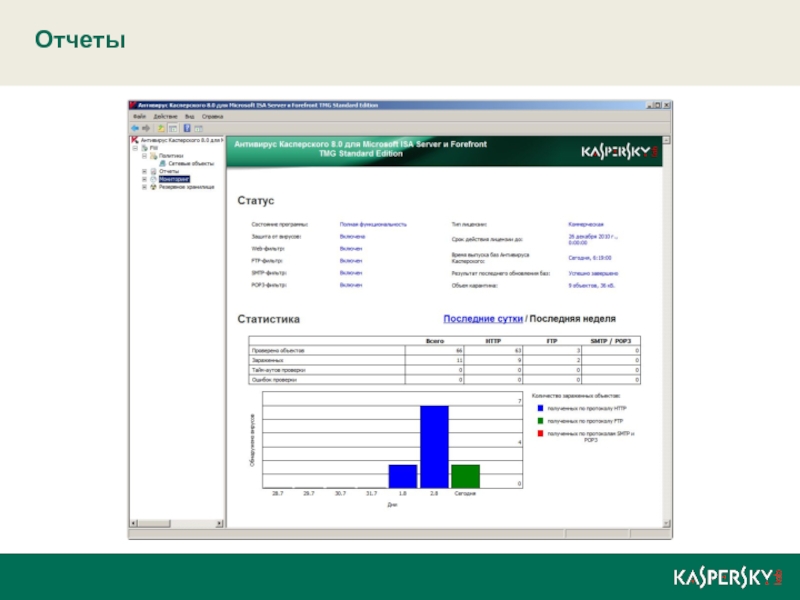Click the Статус section heading
The width and height of the screenshot is (800, 600).
tap(256, 201)
